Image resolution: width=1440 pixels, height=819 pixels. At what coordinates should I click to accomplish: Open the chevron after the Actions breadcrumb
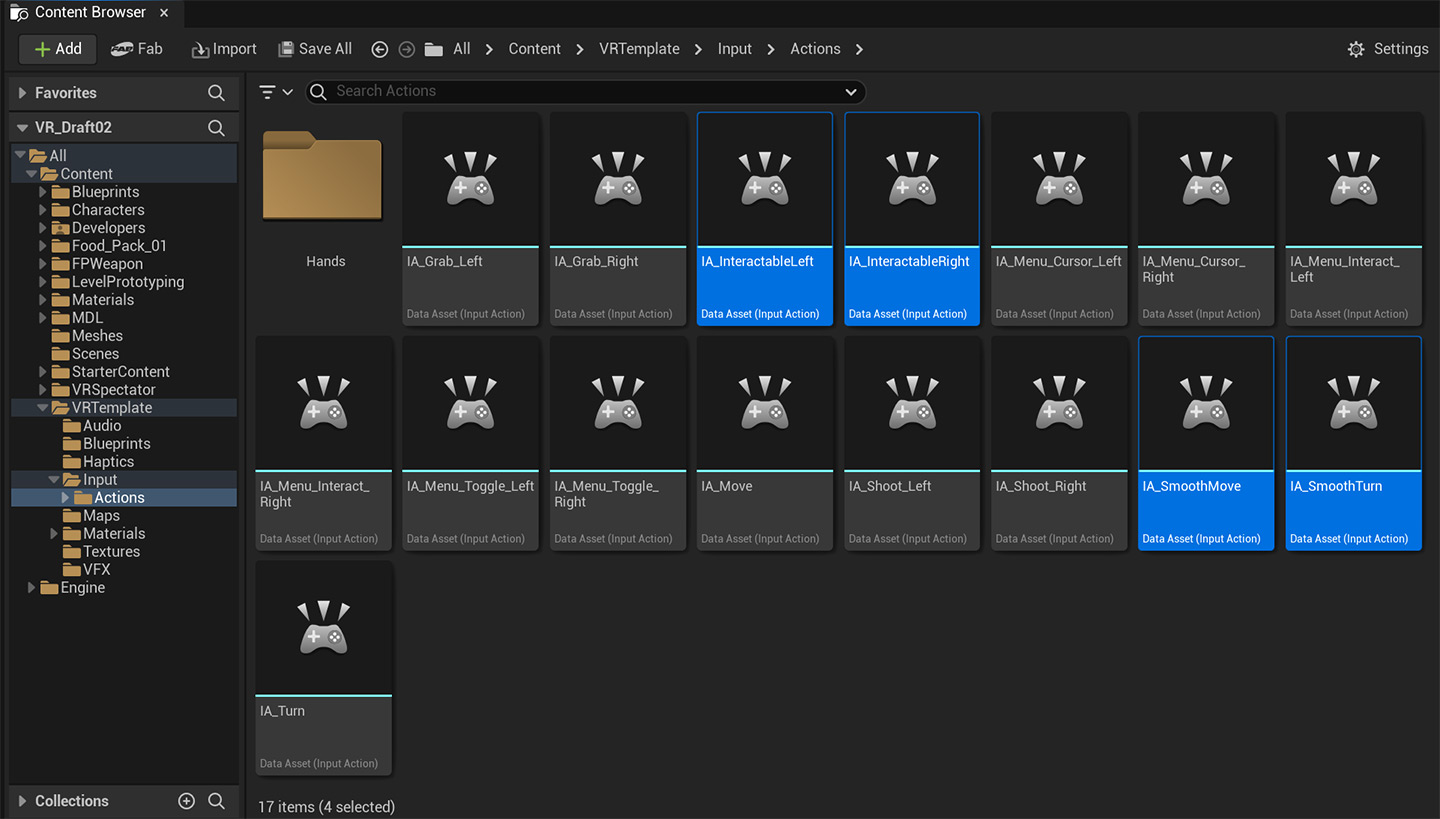[859, 49]
